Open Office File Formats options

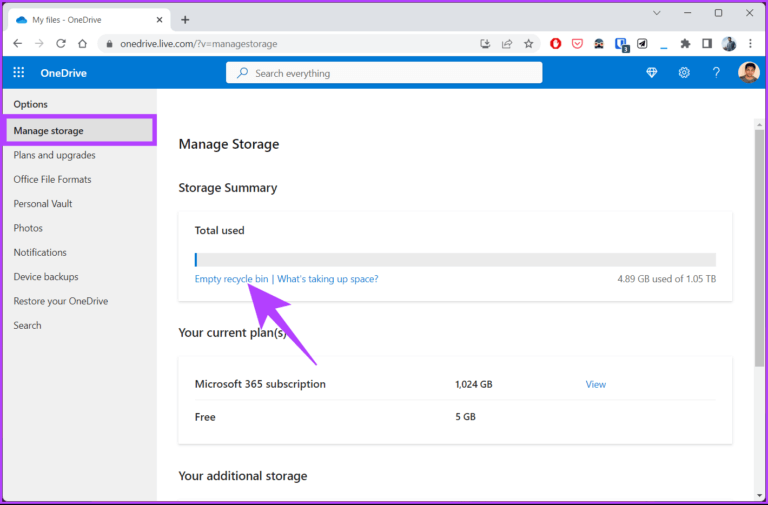pyautogui.click(x=52, y=179)
